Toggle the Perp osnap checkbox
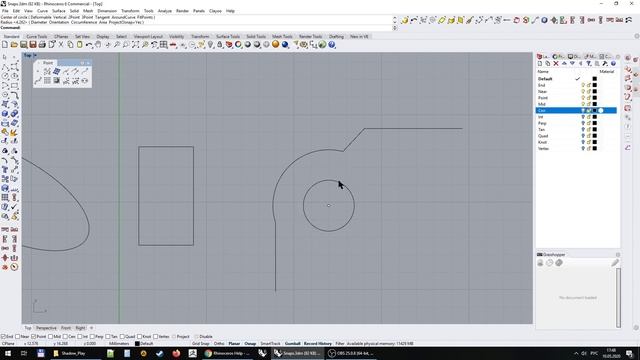This screenshot has width=640, height=360. tap(92, 337)
